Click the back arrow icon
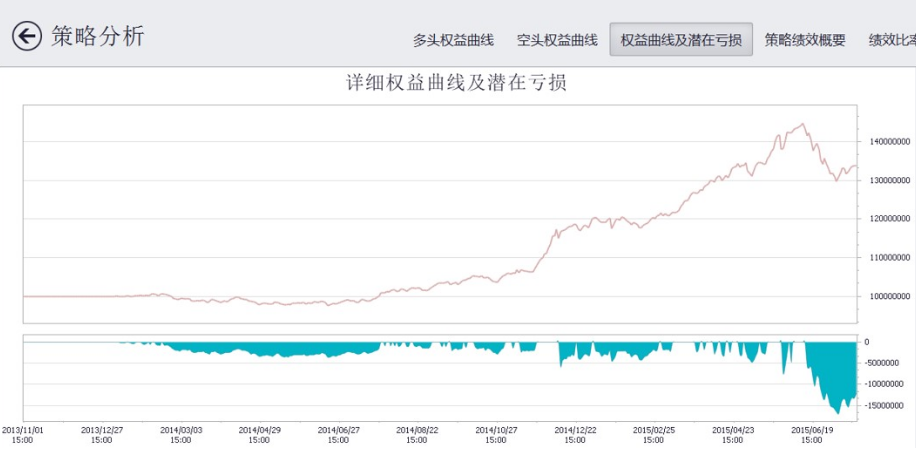Viewport: 916px width, 450px height. coord(27,37)
